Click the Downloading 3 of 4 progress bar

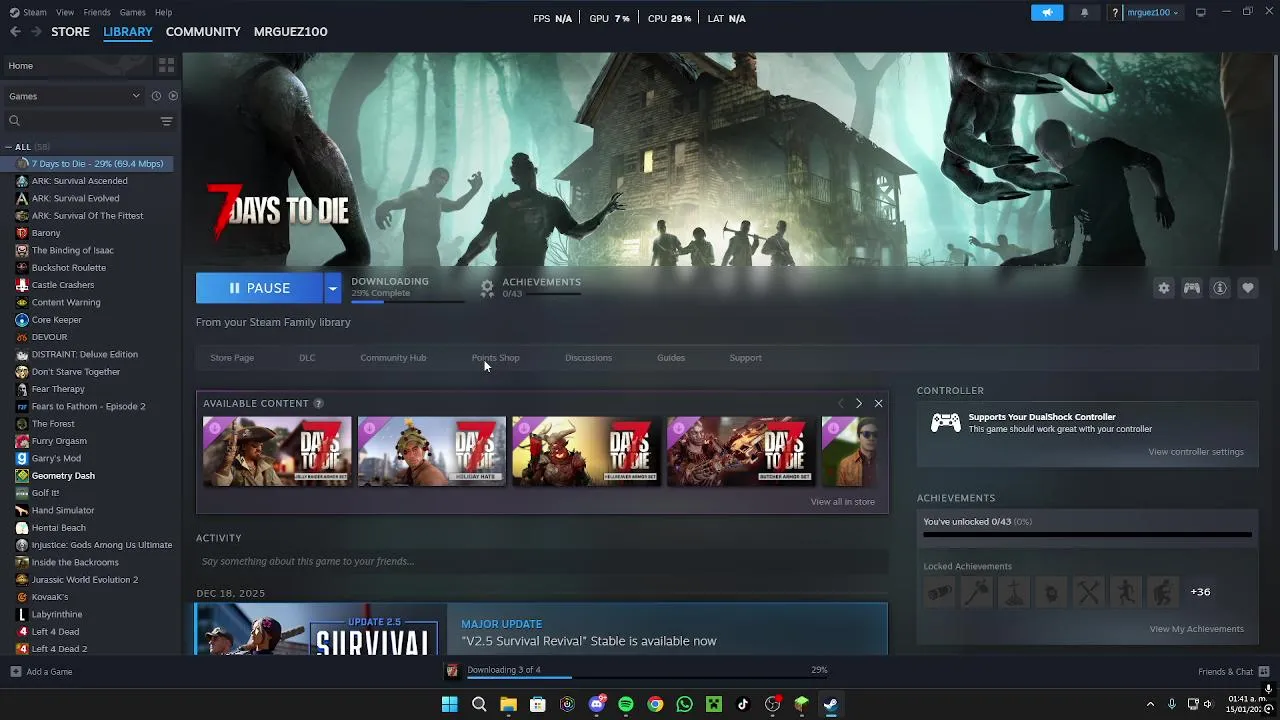coord(647,678)
